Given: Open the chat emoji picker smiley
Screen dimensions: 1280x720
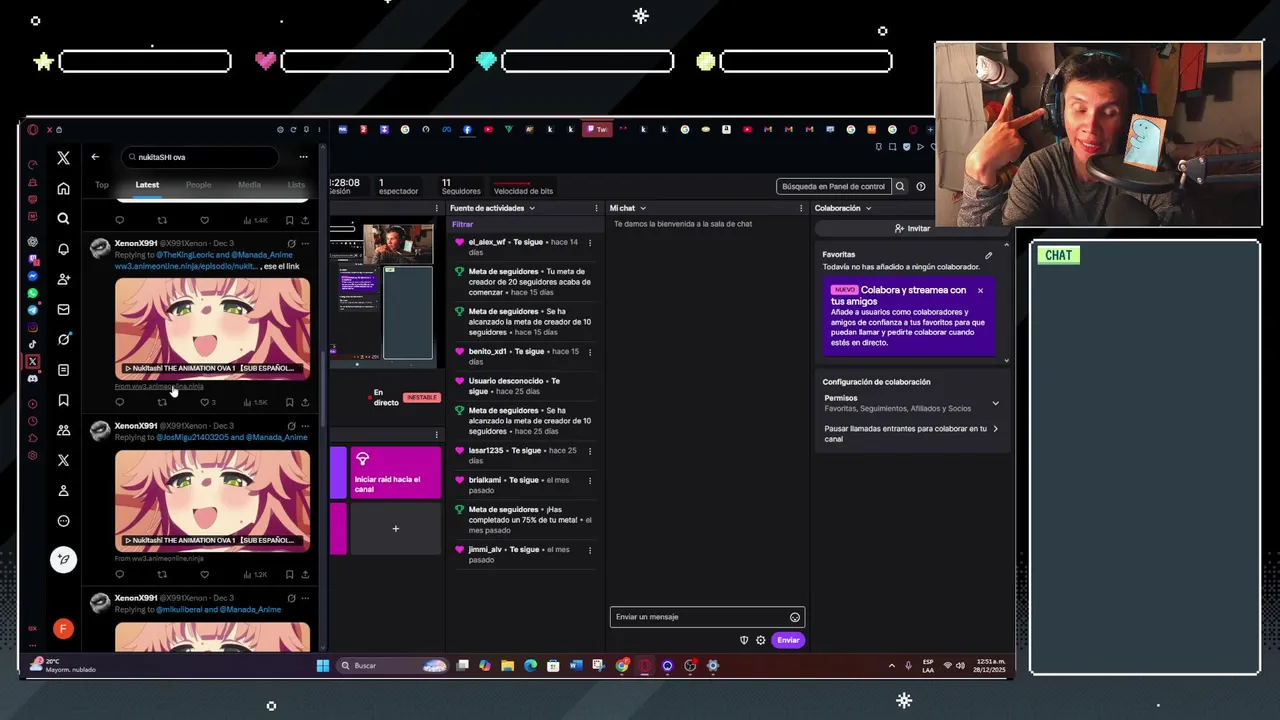Looking at the screenshot, I should 795,617.
